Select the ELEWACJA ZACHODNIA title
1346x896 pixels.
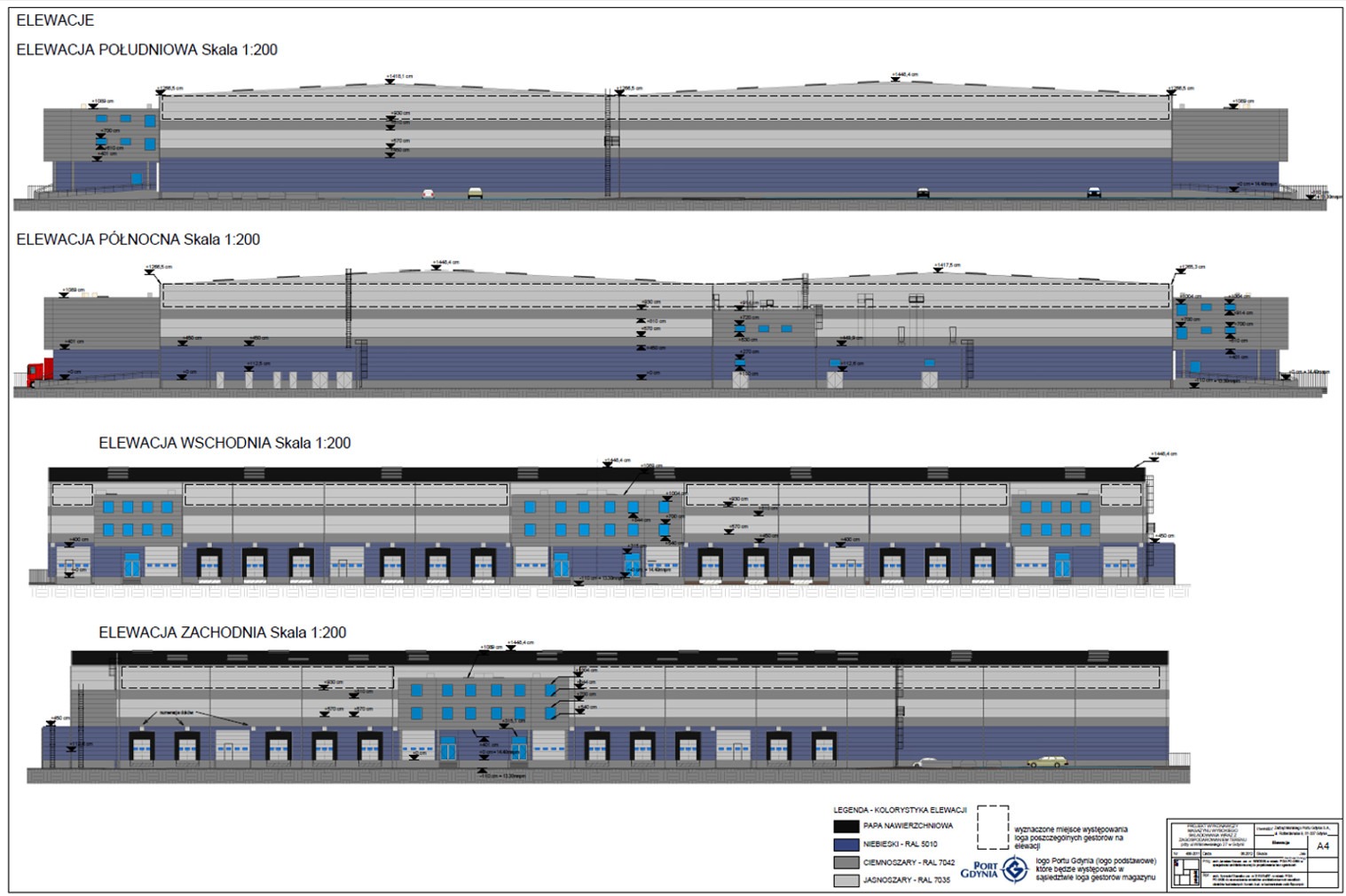click(x=222, y=633)
